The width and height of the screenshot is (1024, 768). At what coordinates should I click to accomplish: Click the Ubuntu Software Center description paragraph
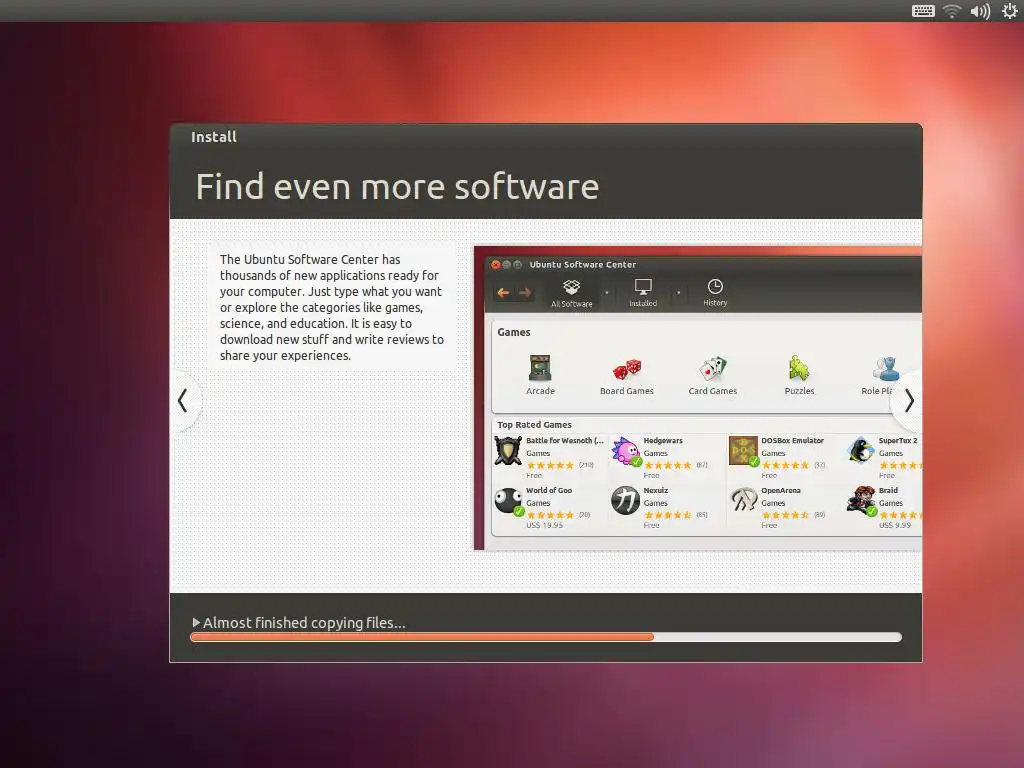click(332, 308)
